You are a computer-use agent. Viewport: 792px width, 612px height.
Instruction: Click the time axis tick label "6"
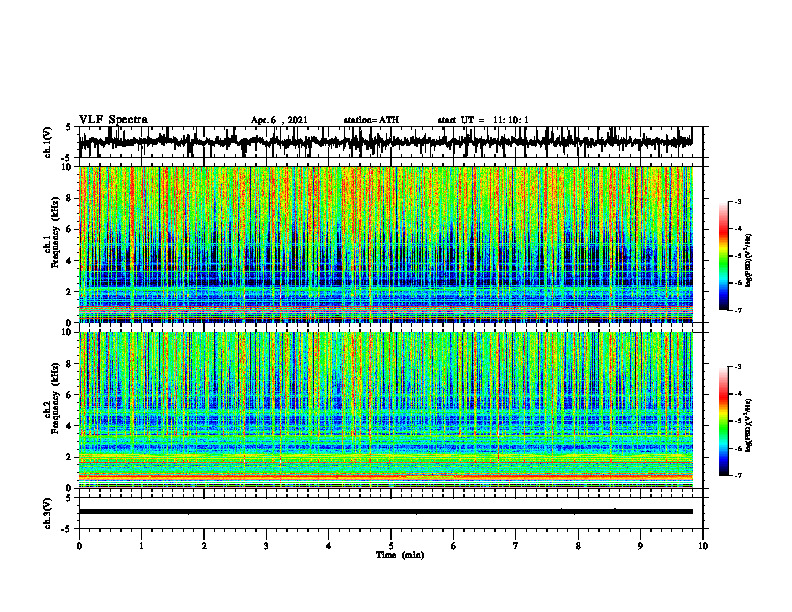point(453,546)
